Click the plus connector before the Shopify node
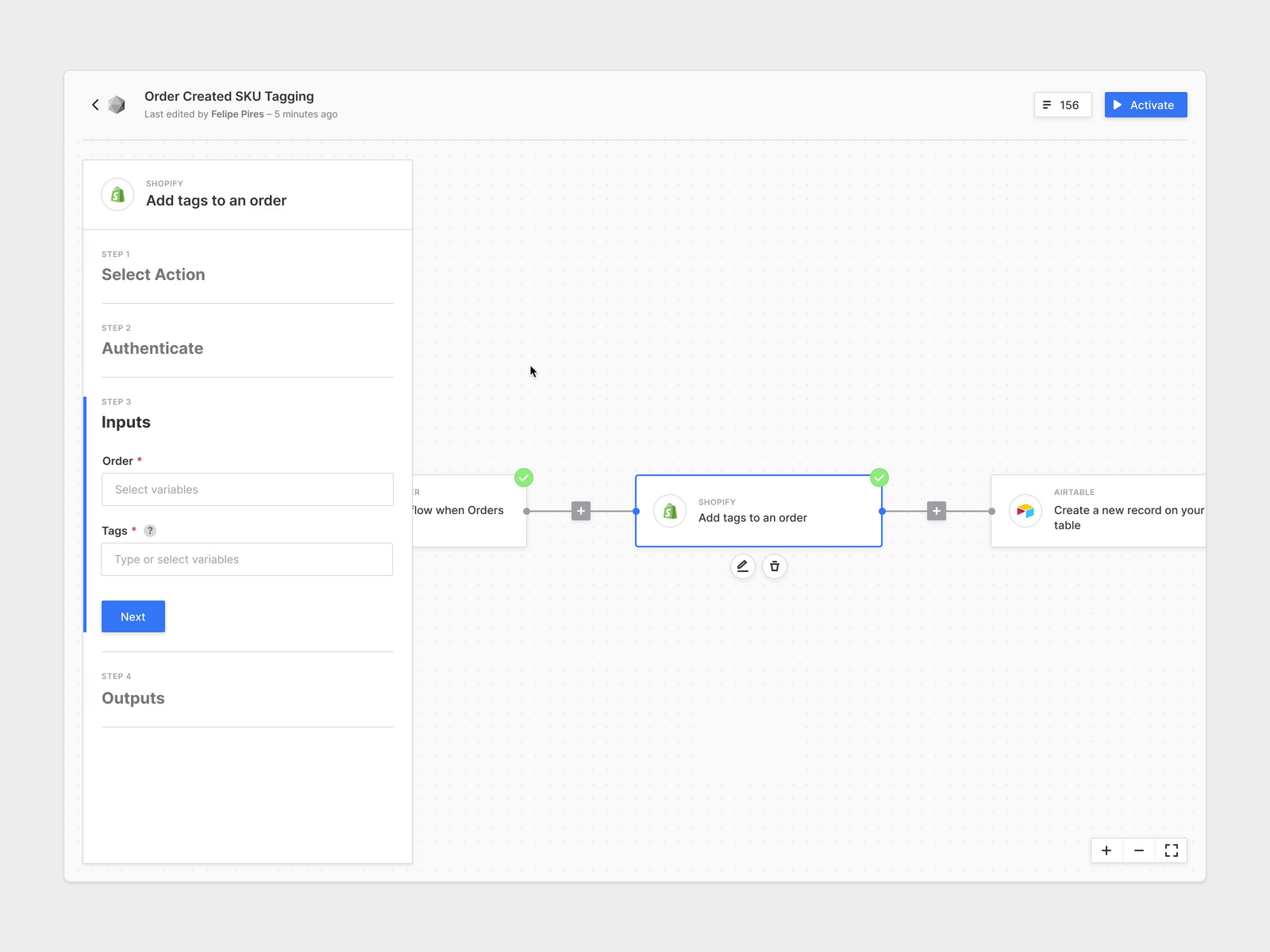The image size is (1270, 952). (581, 511)
